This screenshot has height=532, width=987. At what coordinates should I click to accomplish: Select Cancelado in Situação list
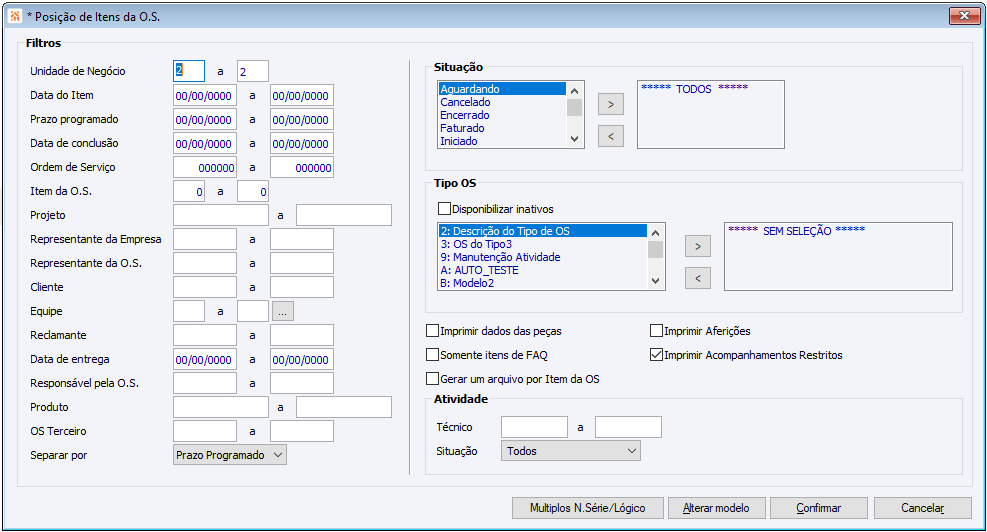465,102
